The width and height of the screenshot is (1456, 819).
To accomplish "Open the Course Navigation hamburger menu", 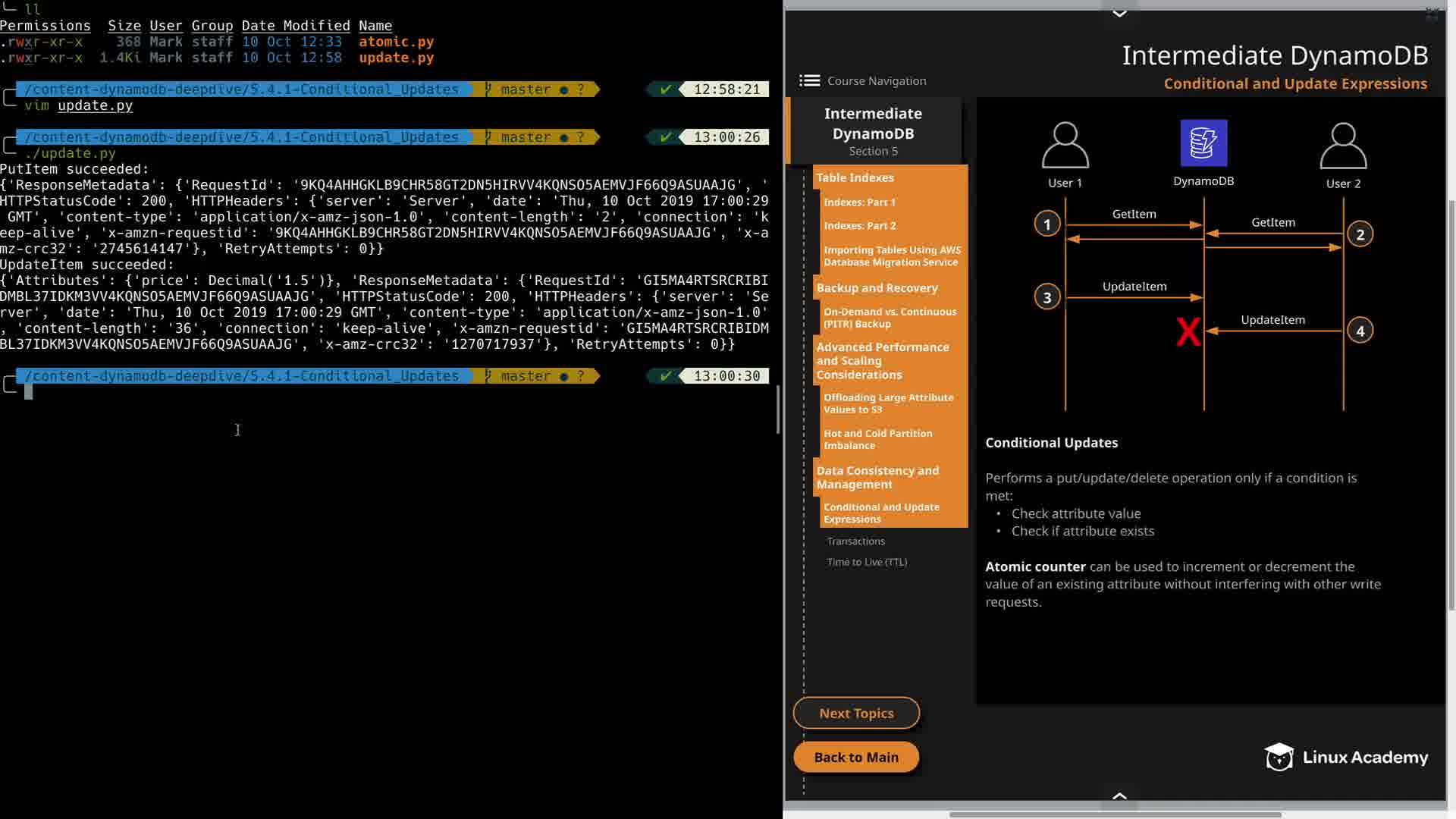I will [x=809, y=80].
